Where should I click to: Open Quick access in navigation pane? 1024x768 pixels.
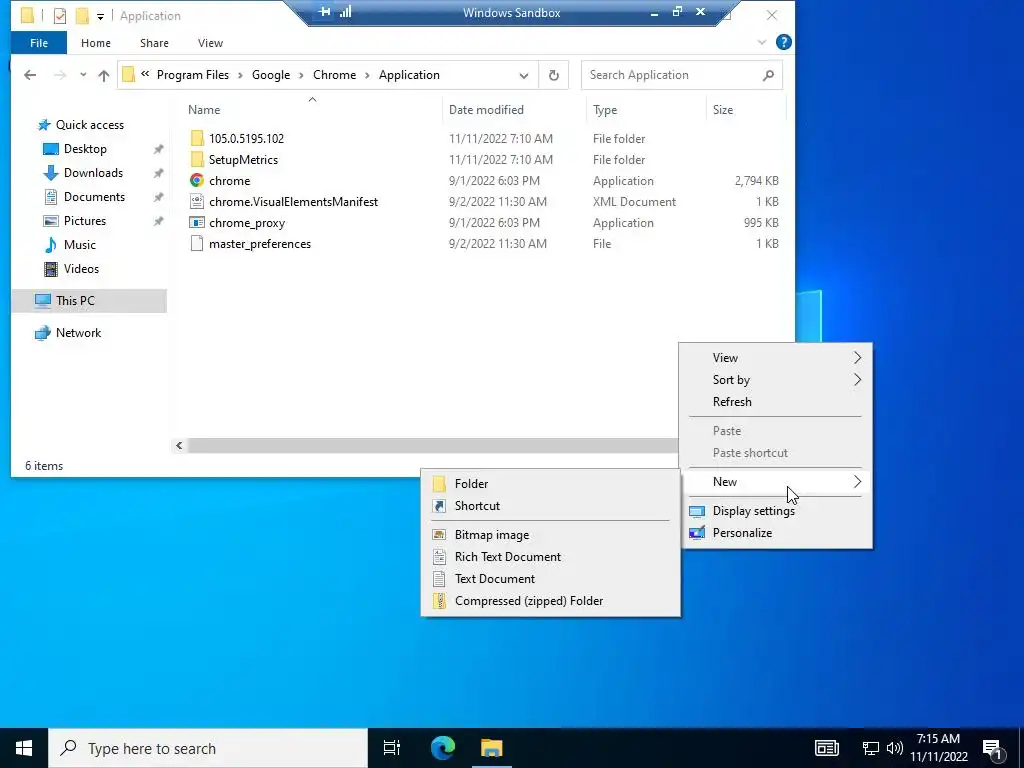[89, 125]
